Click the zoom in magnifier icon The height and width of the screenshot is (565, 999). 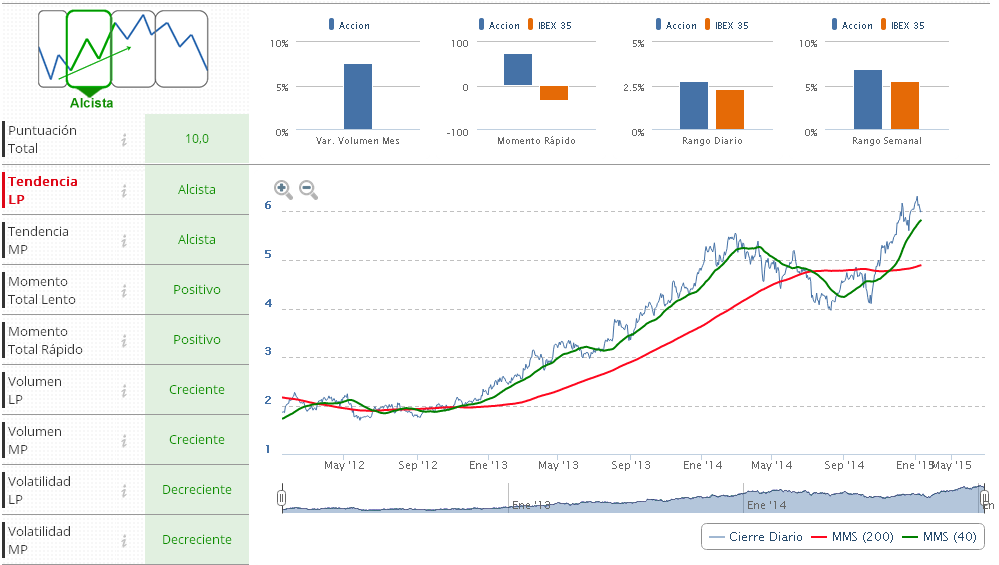click(282, 188)
